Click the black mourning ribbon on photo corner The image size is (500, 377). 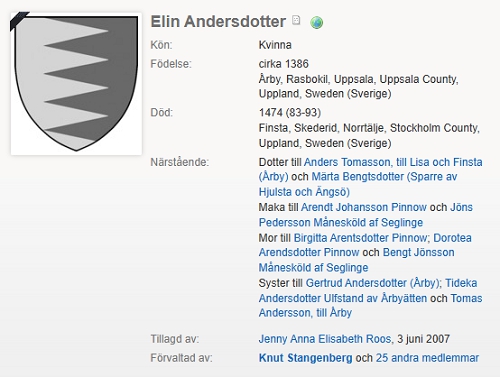[x=19, y=20]
